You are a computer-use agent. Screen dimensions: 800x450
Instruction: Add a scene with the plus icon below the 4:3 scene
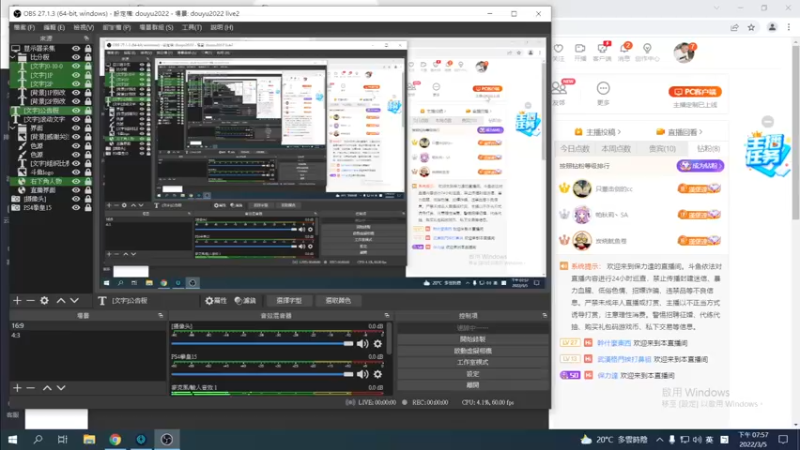tap(17, 388)
